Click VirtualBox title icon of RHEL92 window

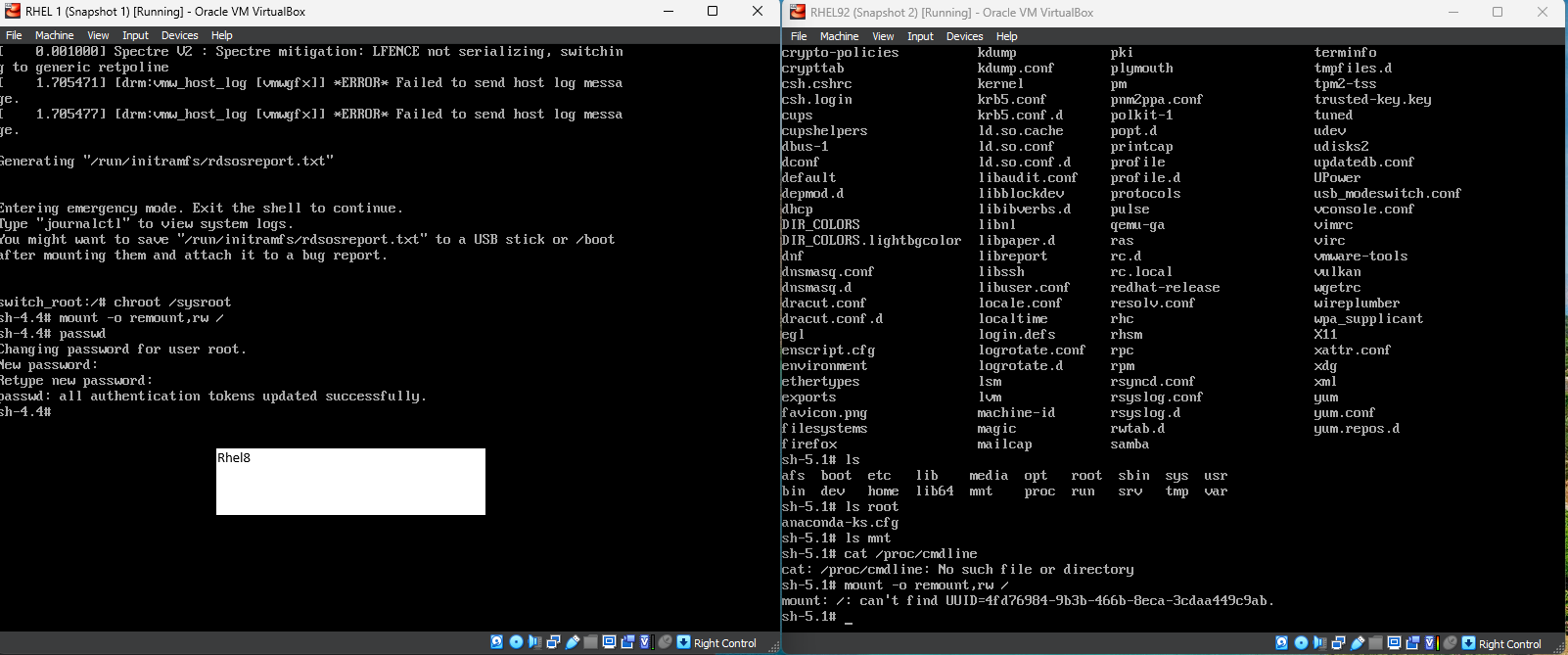click(x=796, y=12)
